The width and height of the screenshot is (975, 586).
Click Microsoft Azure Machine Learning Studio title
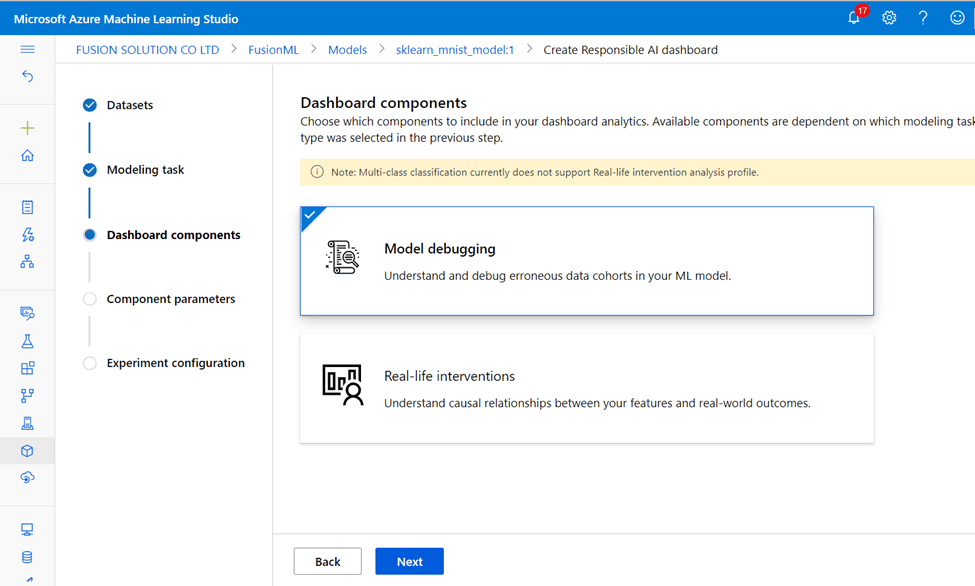click(x=126, y=19)
